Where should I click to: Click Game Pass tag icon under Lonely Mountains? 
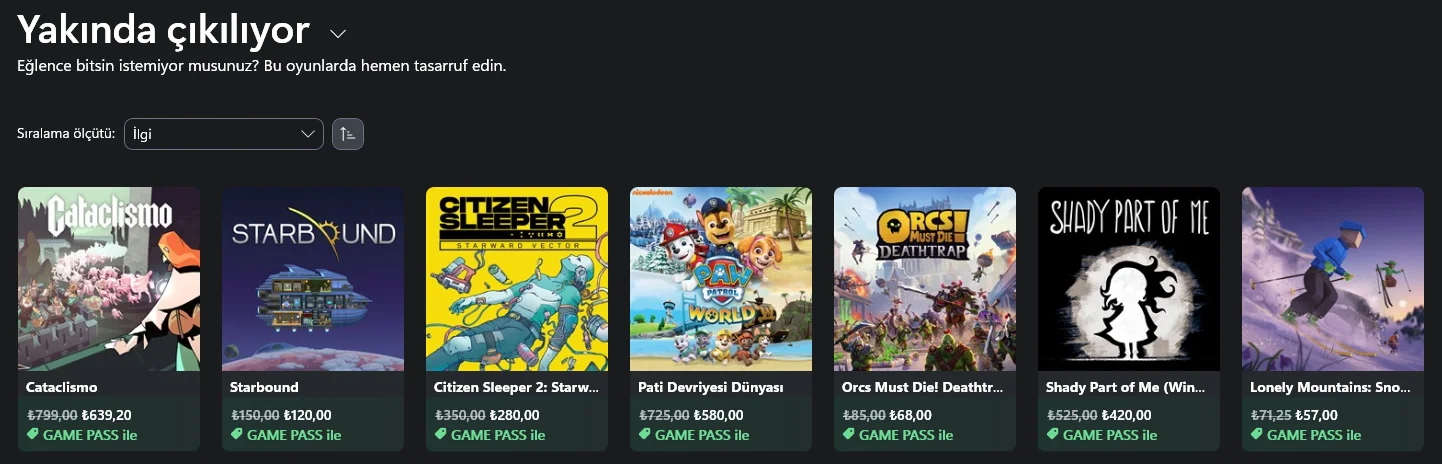[1257, 435]
